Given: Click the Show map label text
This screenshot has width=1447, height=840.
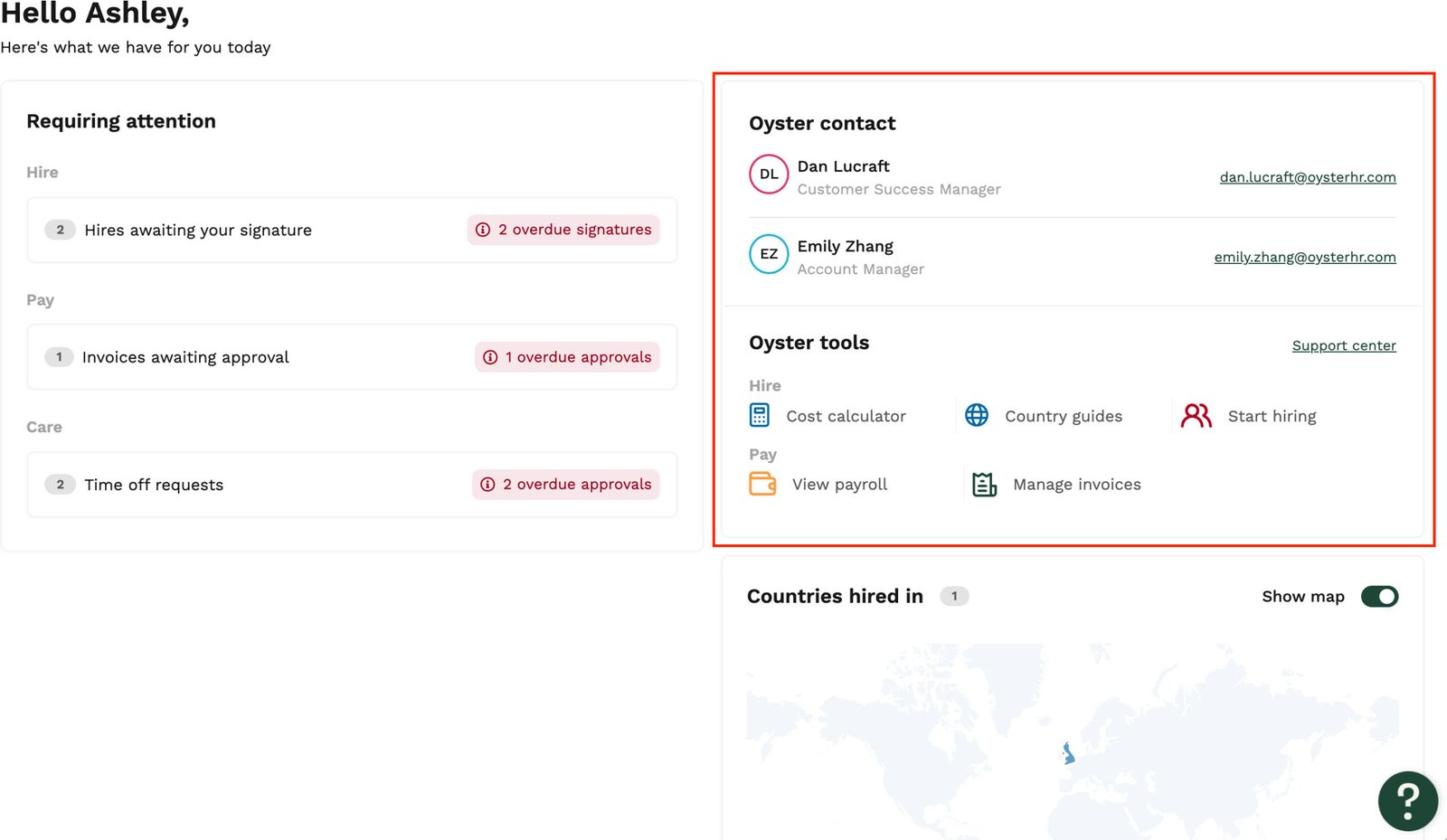Looking at the screenshot, I should coord(1303,597).
